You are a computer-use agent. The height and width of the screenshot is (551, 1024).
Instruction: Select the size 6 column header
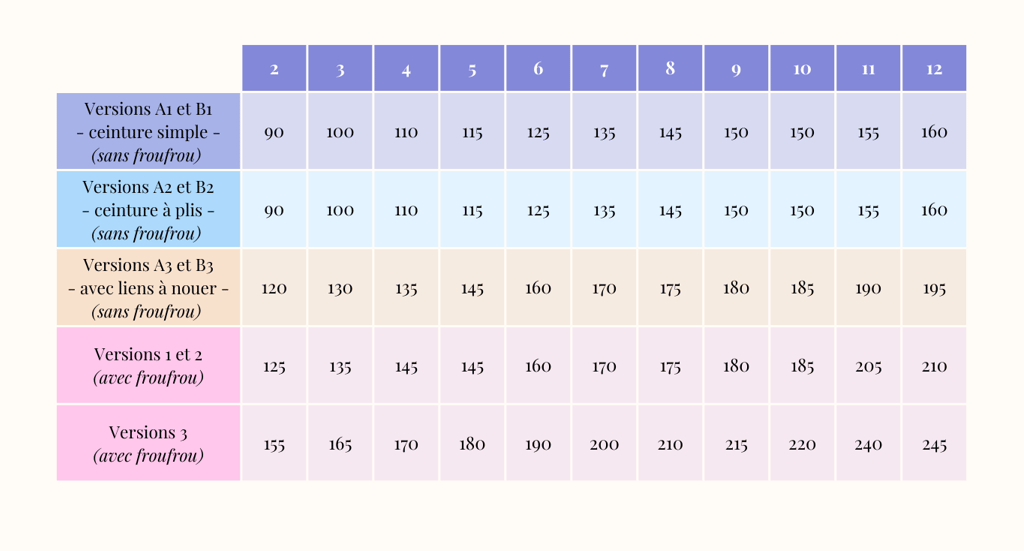(x=538, y=68)
